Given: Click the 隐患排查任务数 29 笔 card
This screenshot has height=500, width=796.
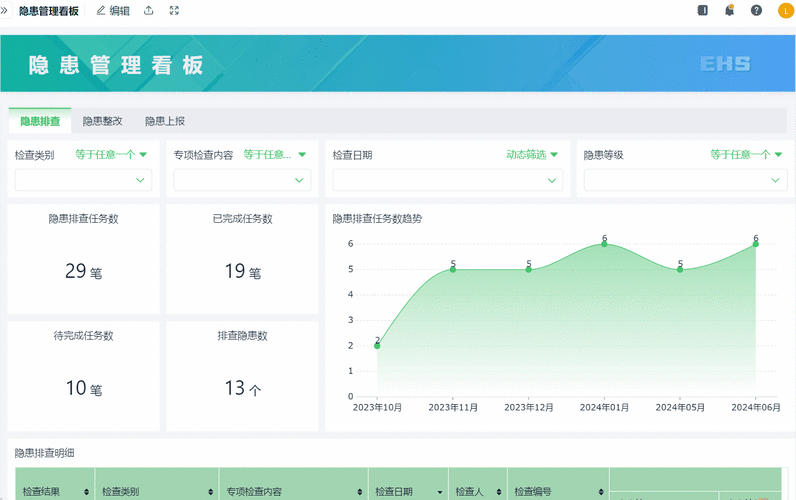Looking at the screenshot, I should tap(83, 259).
